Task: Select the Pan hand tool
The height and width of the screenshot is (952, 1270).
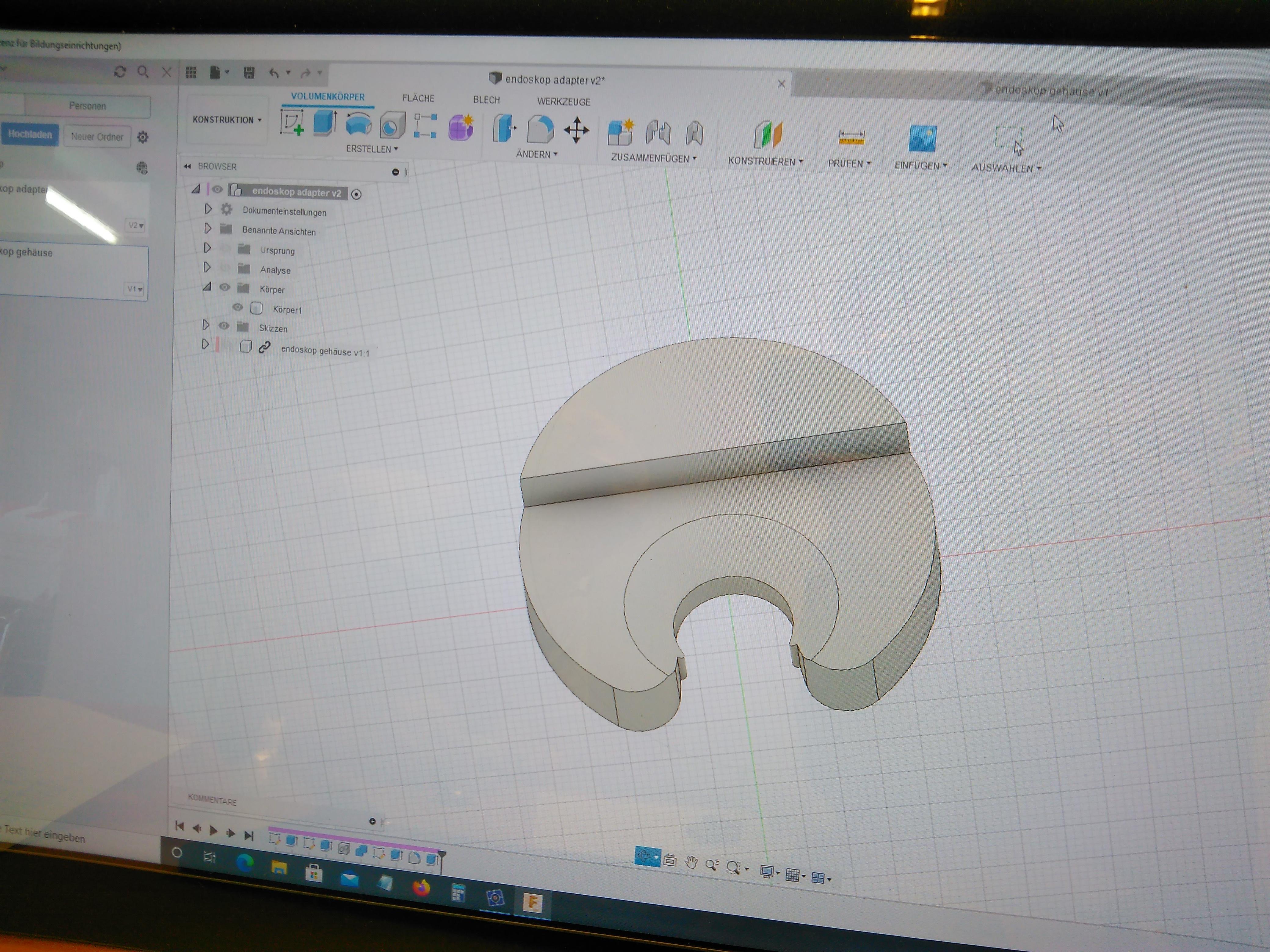Action: [691, 862]
